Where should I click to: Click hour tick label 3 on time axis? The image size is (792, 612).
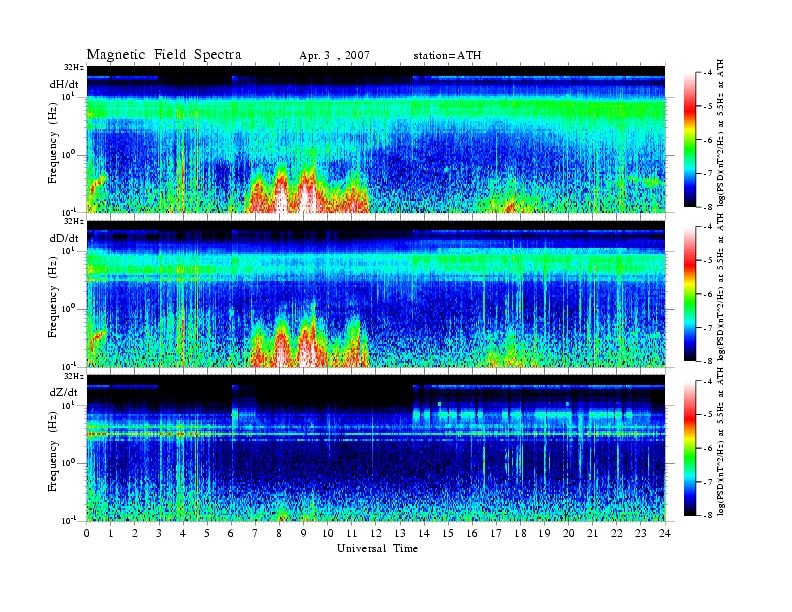pyautogui.click(x=159, y=533)
